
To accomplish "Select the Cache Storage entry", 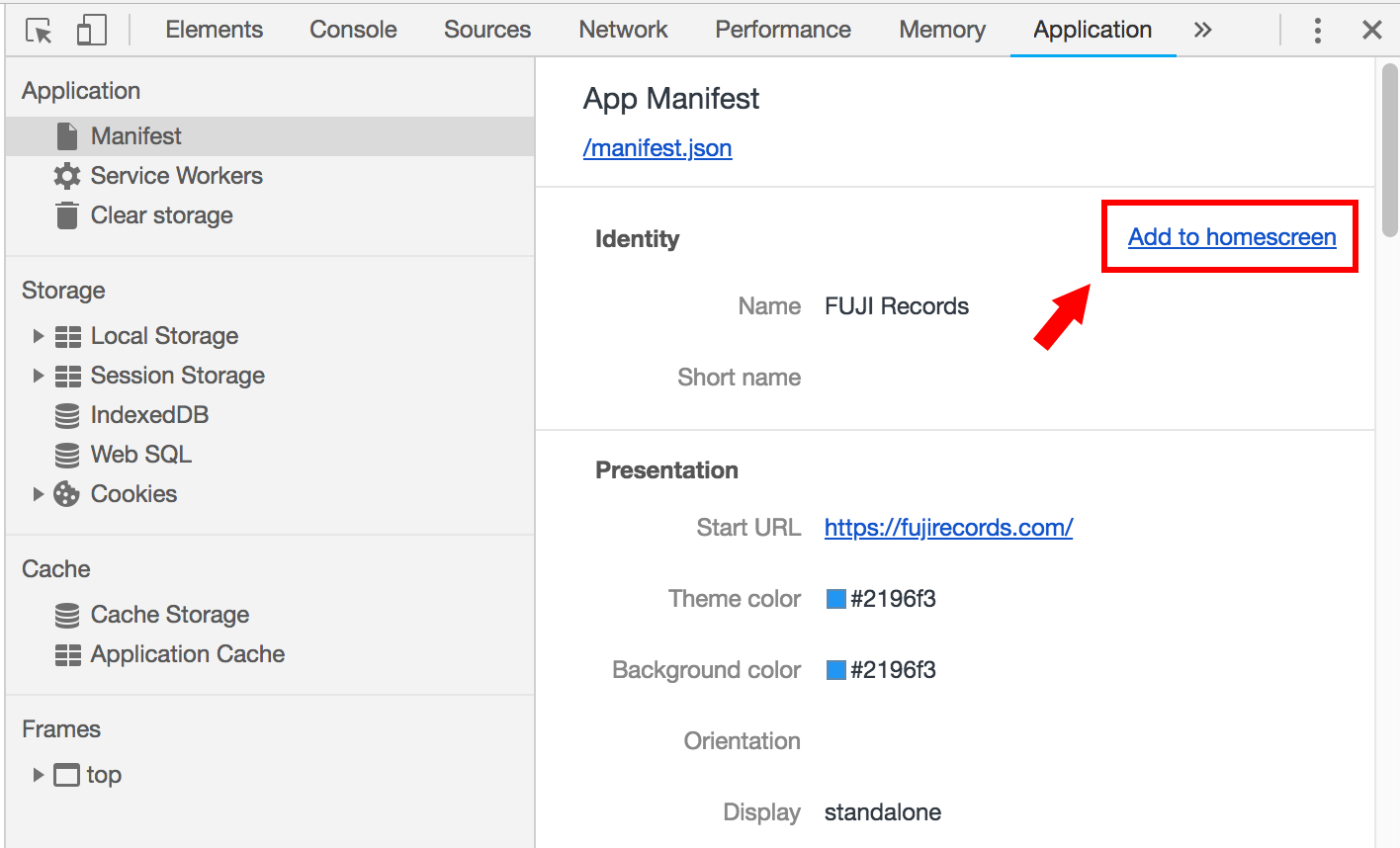I will tap(170, 615).
